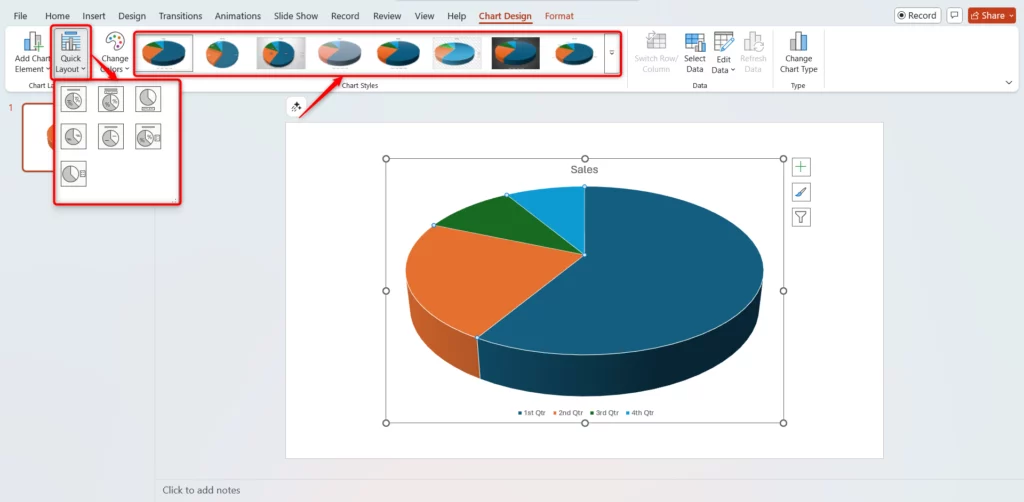Select the dark background chart style thumbnail
The width and height of the screenshot is (1024, 502).
(x=516, y=53)
